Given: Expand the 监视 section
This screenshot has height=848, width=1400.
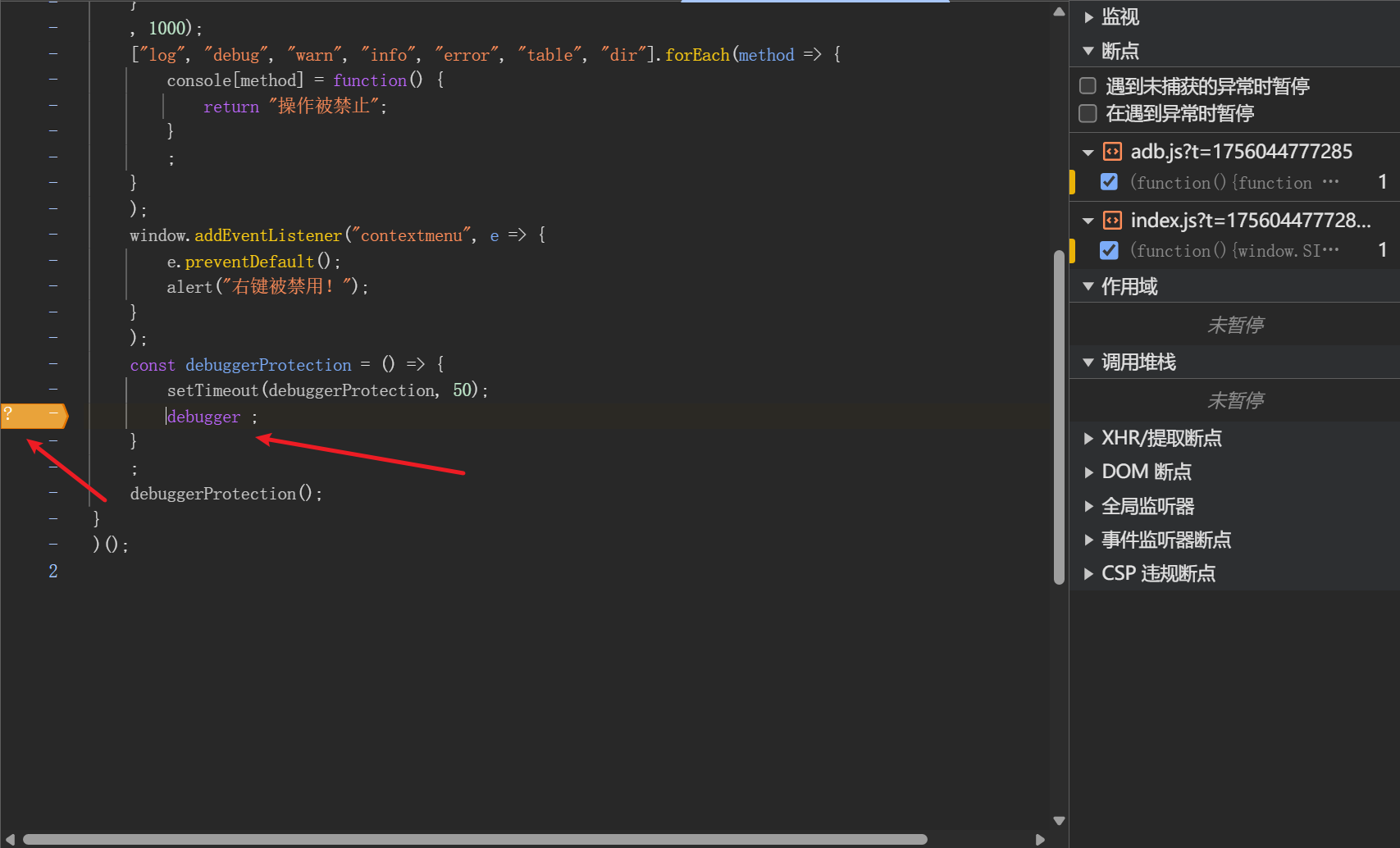Looking at the screenshot, I should [x=1088, y=17].
